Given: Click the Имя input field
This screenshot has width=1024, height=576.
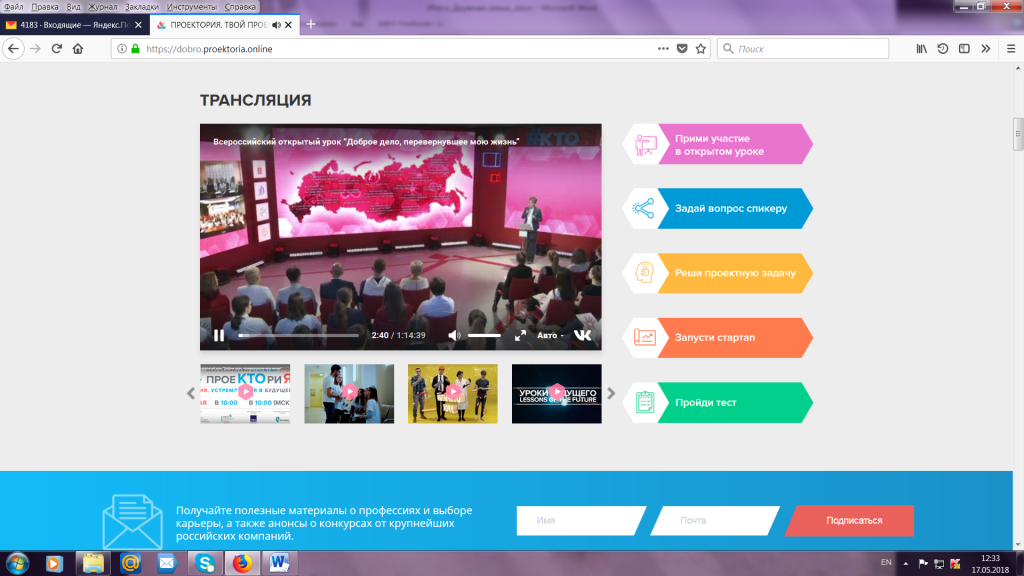Looking at the screenshot, I should pyautogui.click(x=579, y=520).
